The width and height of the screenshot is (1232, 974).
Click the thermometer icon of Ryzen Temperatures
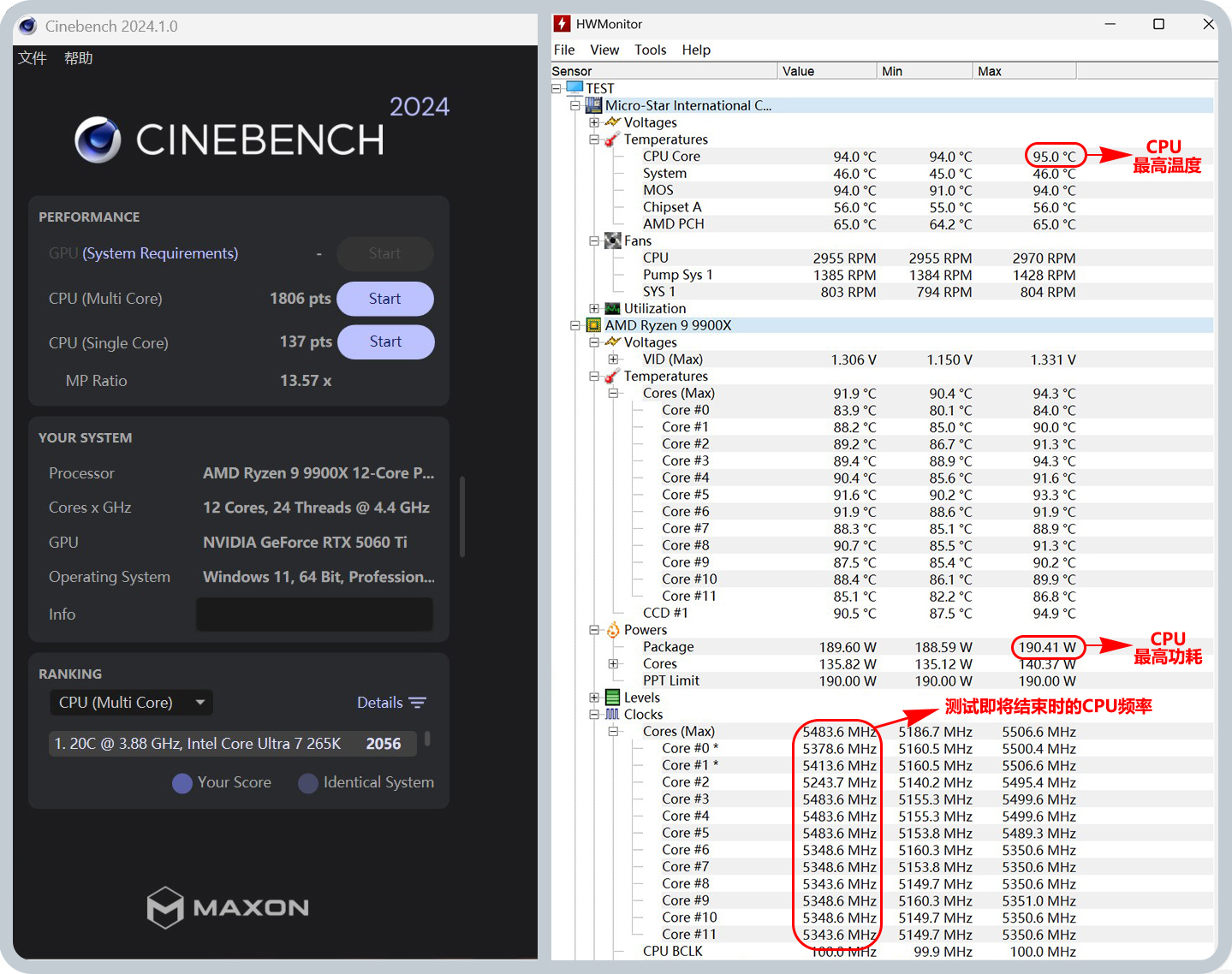click(612, 377)
